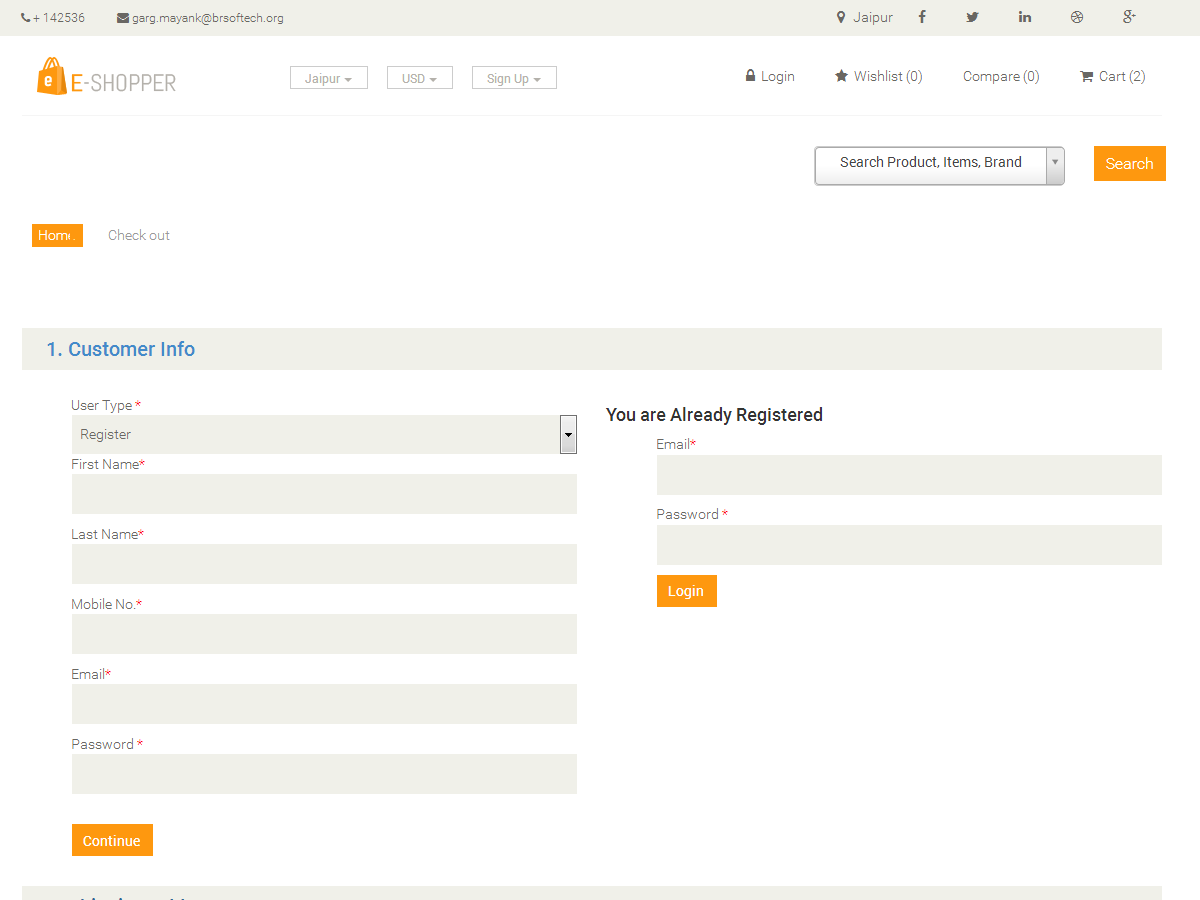Click the First Name input field
This screenshot has height=900, width=1200.
(324, 494)
